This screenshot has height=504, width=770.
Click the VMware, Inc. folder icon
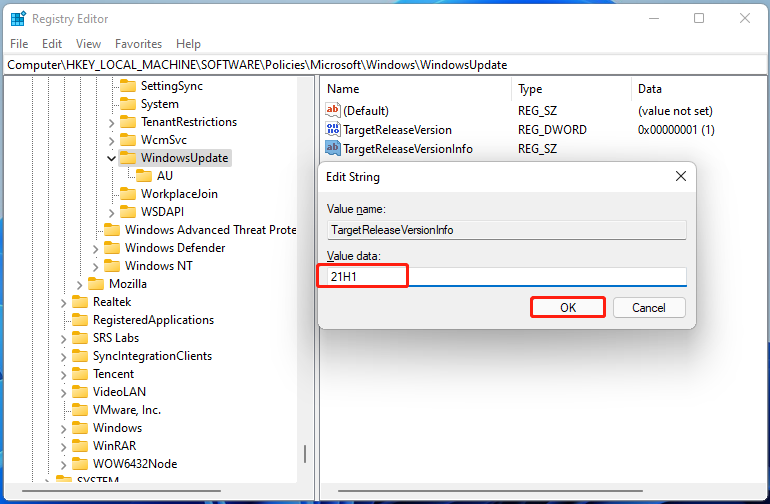[80, 410]
